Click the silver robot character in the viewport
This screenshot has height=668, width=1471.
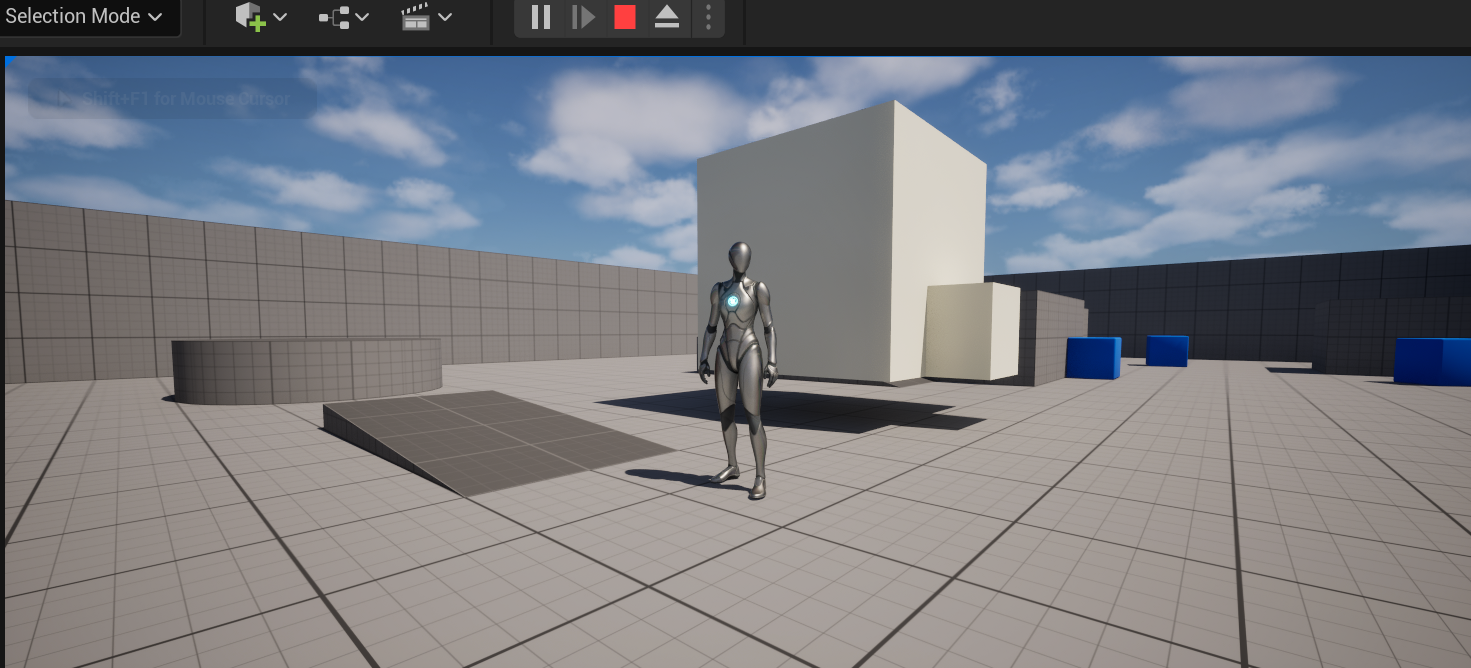[x=739, y=380]
